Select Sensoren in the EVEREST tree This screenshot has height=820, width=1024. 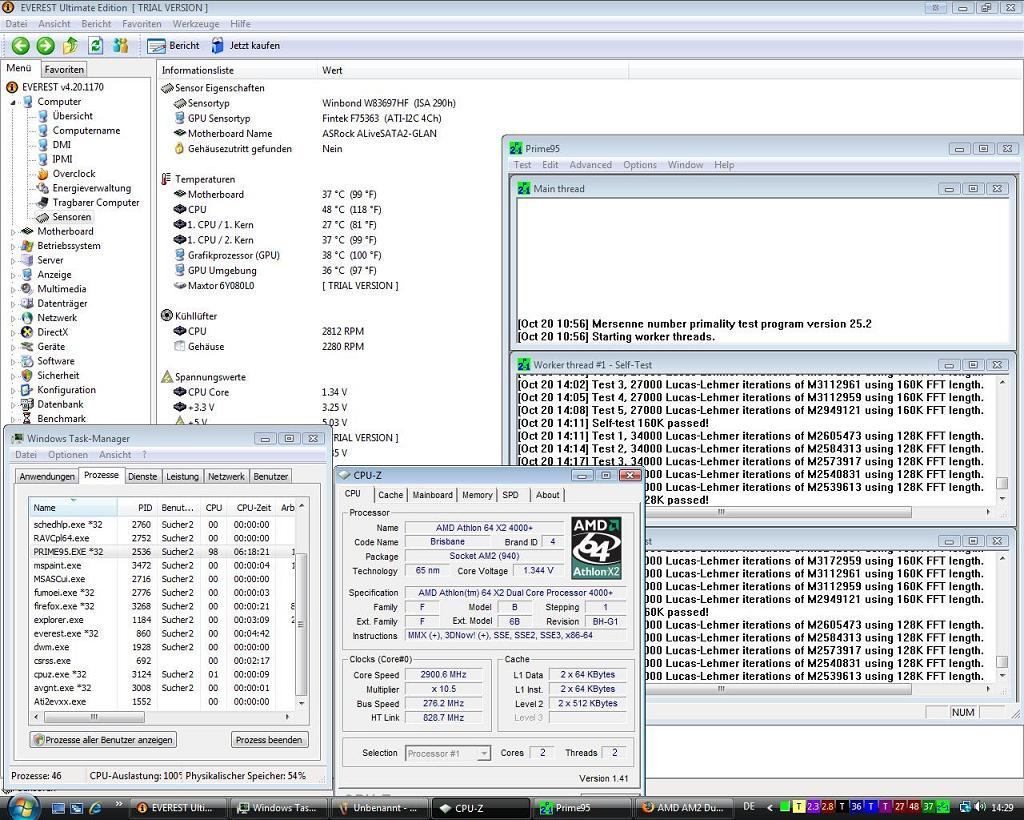click(x=72, y=217)
